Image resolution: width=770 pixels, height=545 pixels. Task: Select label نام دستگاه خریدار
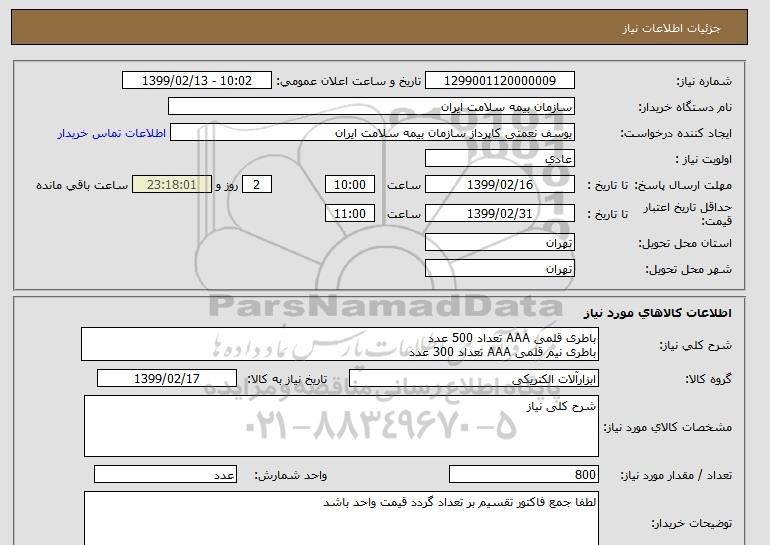[685, 107]
